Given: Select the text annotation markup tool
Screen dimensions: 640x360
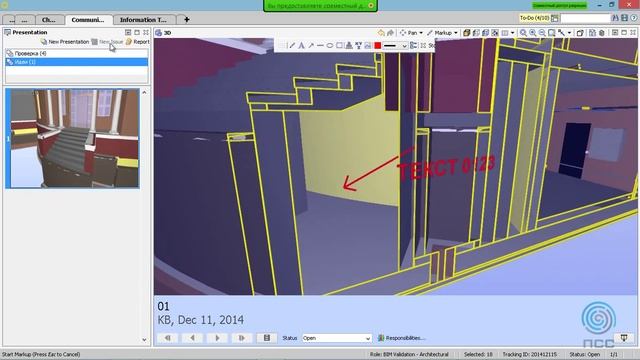Looking at the screenshot, I should point(301,46).
